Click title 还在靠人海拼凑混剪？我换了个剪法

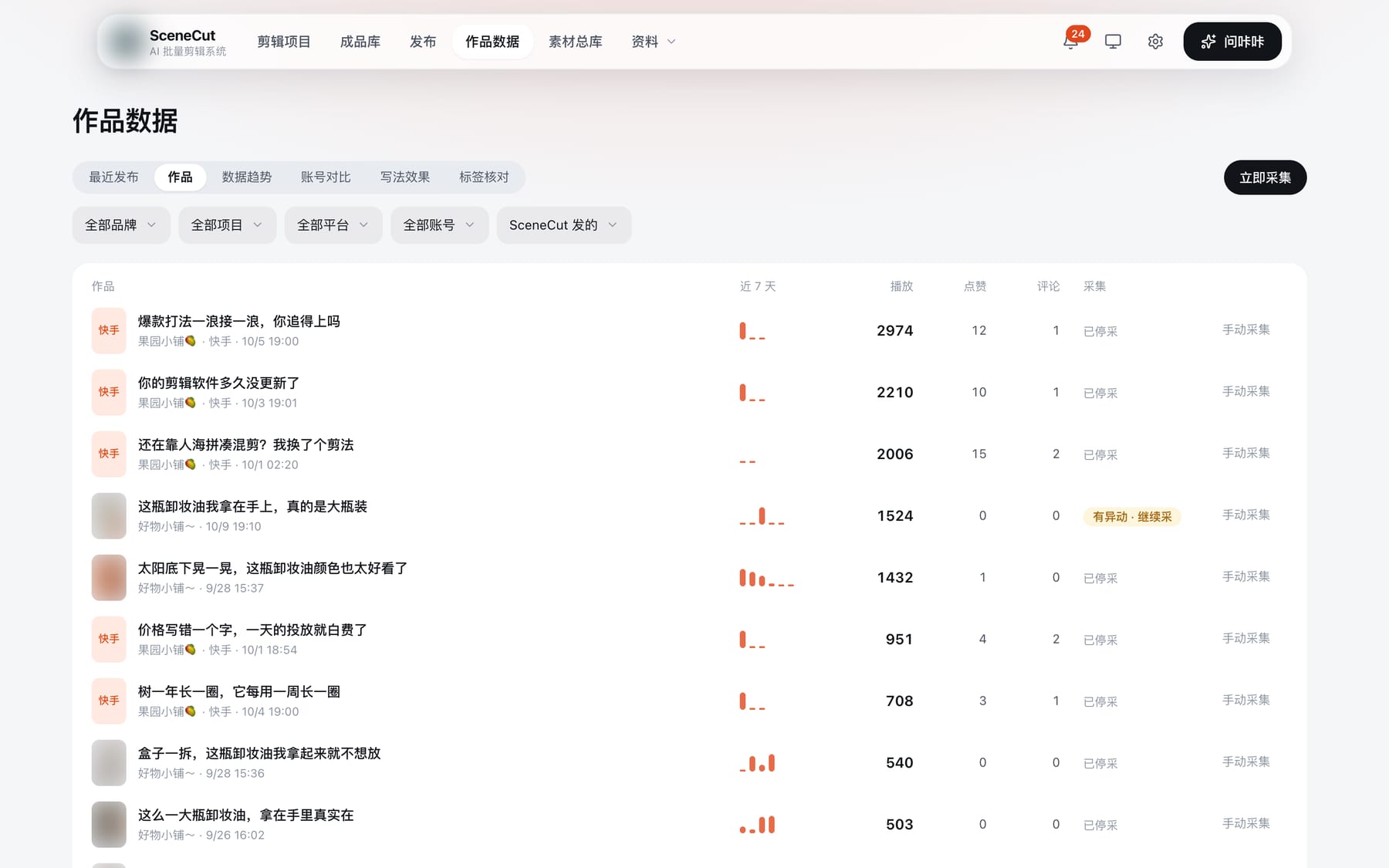click(245, 444)
